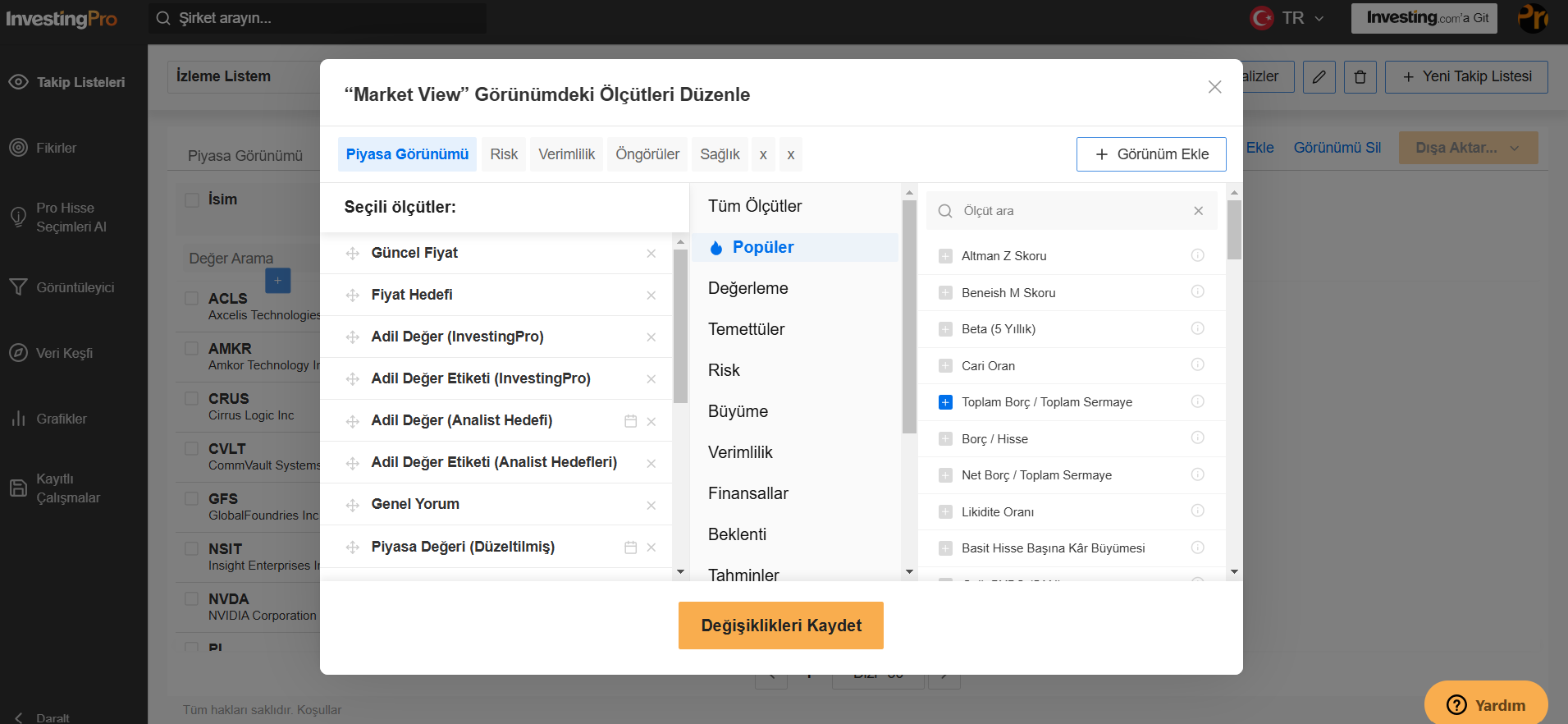Open Pro Hisse Seçimleri AI in sidebar
Image resolution: width=1568 pixels, height=724 pixels.
point(57,218)
